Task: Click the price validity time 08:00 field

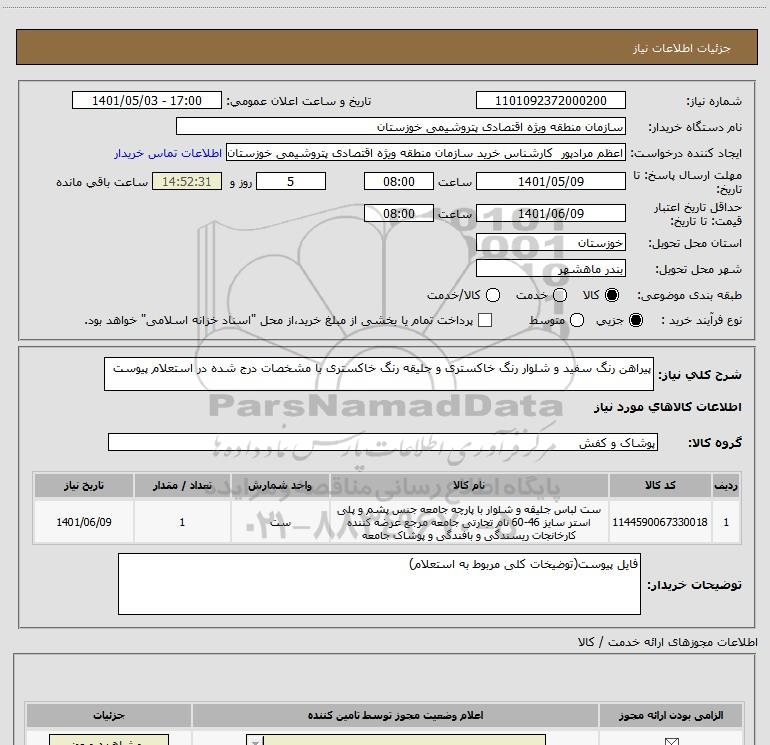Action: pyautogui.click(x=399, y=213)
